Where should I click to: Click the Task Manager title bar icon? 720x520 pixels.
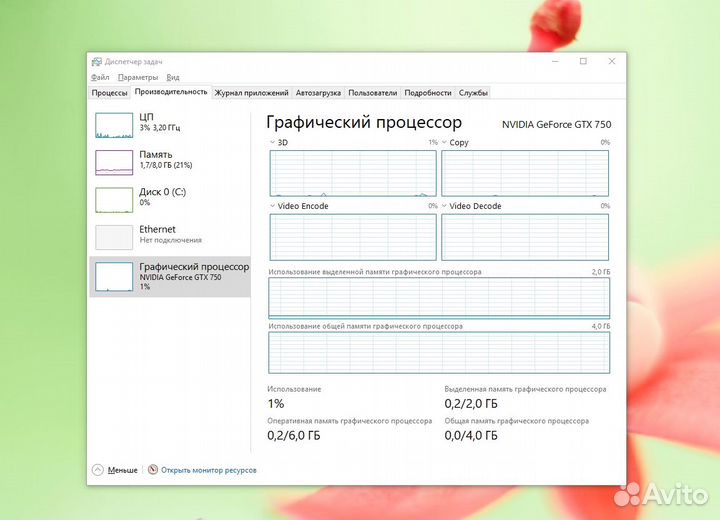[96, 62]
